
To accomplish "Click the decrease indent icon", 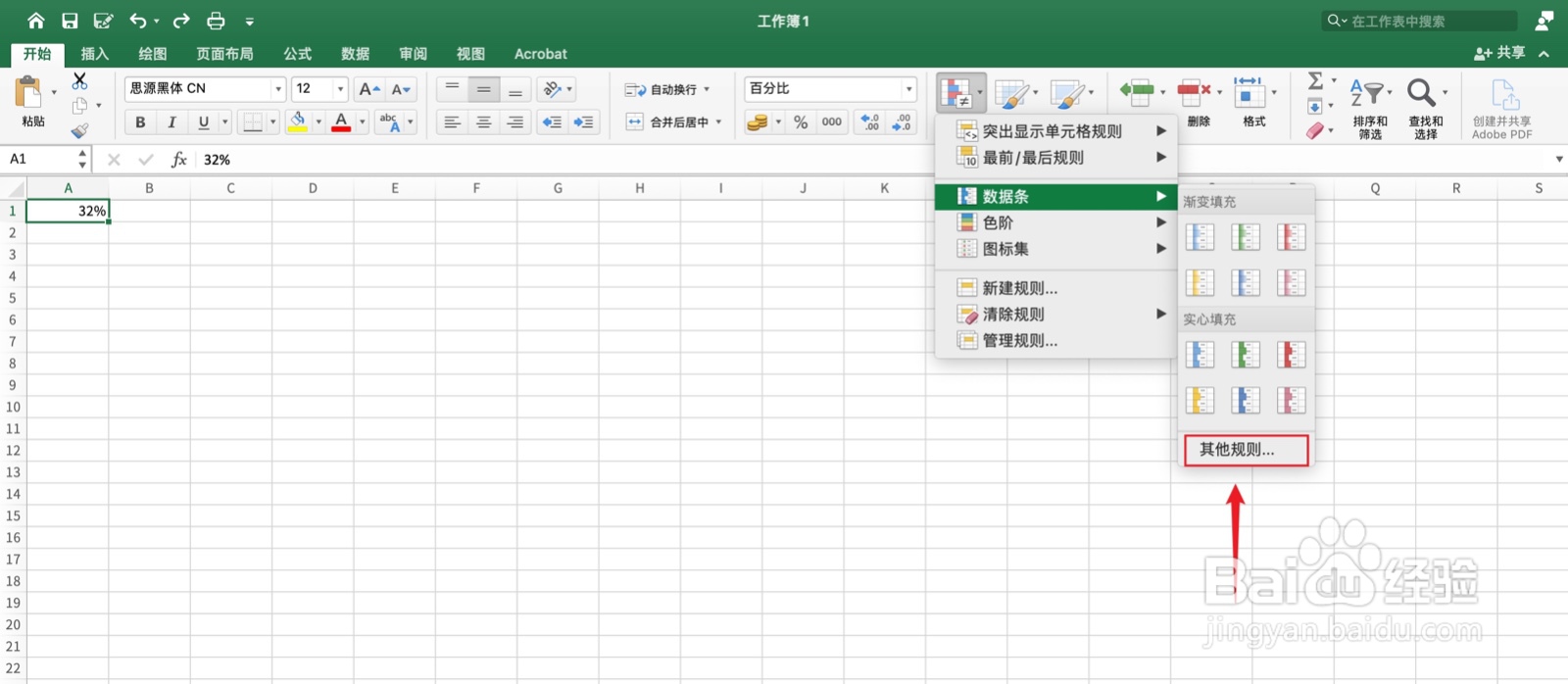I will pyautogui.click(x=553, y=122).
